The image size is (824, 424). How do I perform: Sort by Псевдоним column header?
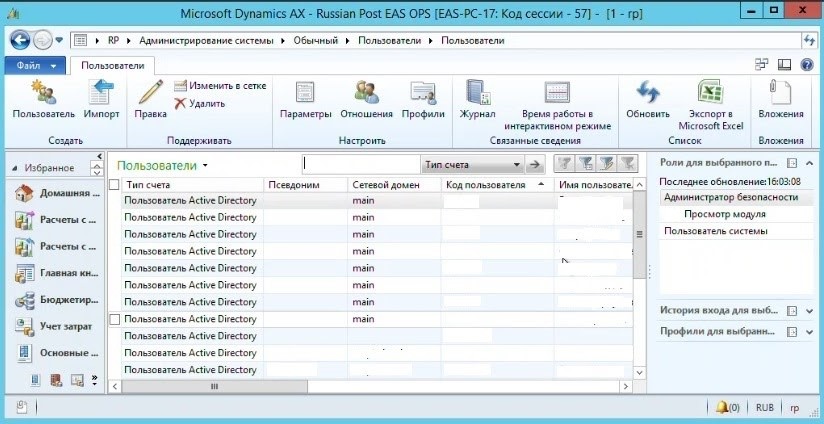305,184
